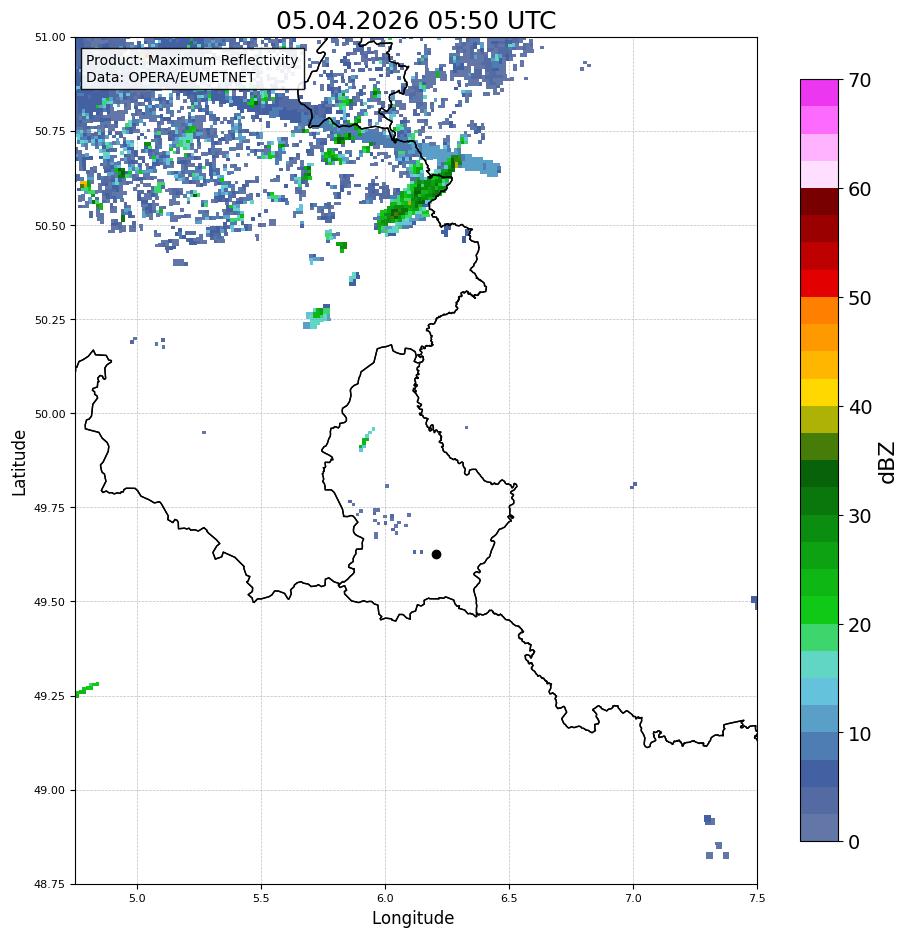
Task: Click the longitude tick label 6.5
Action: tap(509, 898)
